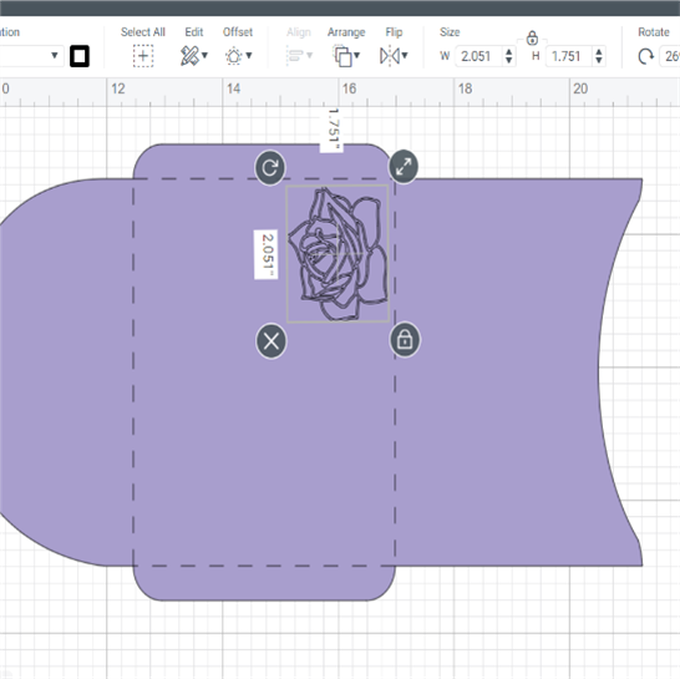
Task: Click the Select All icon
Action: (143, 56)
